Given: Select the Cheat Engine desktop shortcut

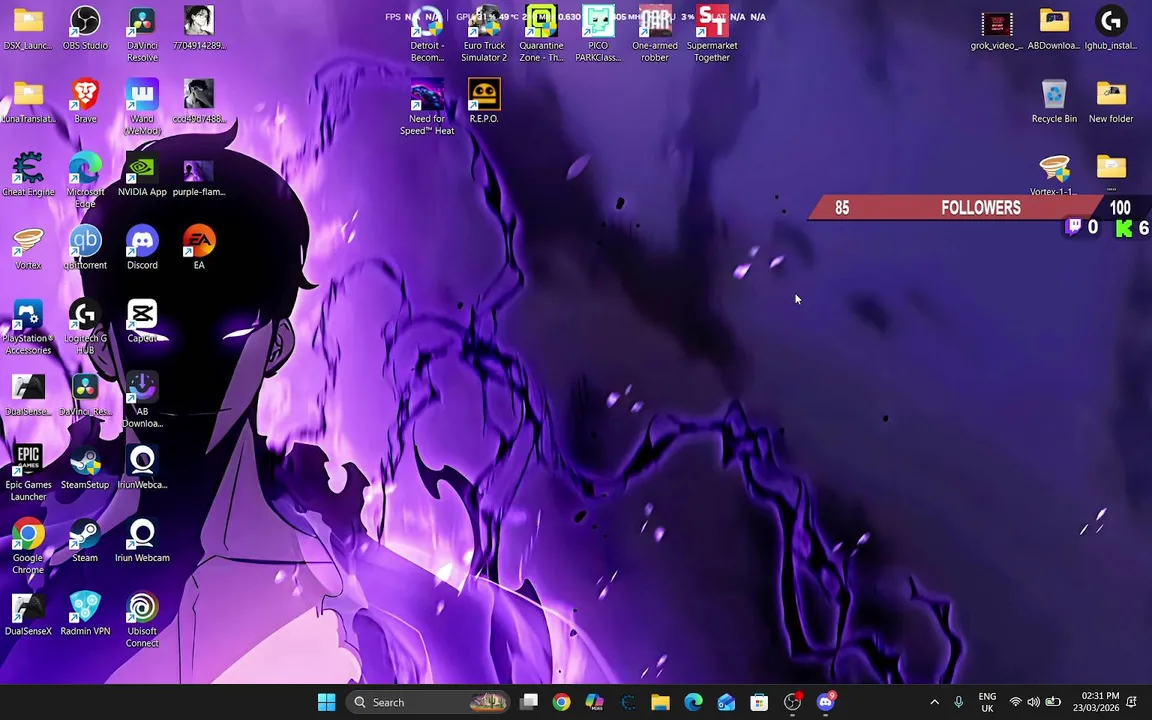Looking at the screenshot, I should pyautogui.click(x=28, y=175).
